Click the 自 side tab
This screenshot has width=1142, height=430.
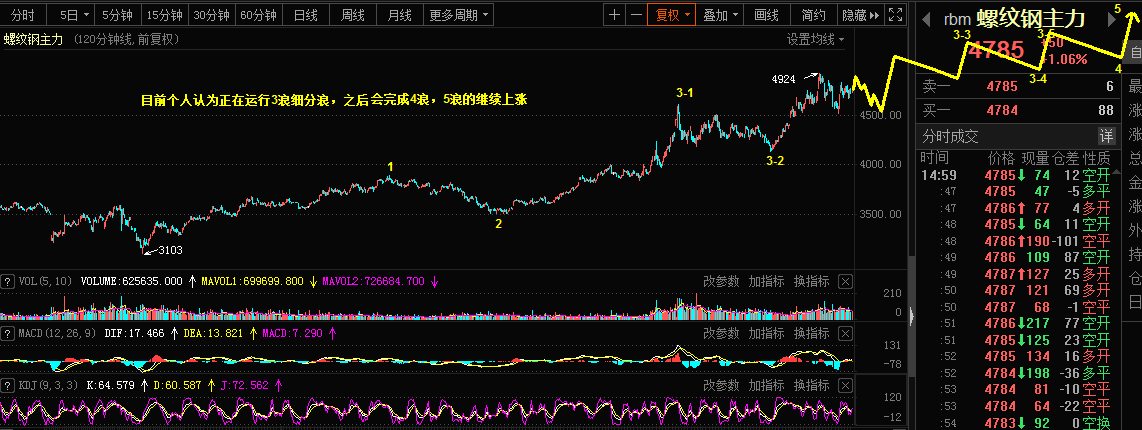[1135, 53]
